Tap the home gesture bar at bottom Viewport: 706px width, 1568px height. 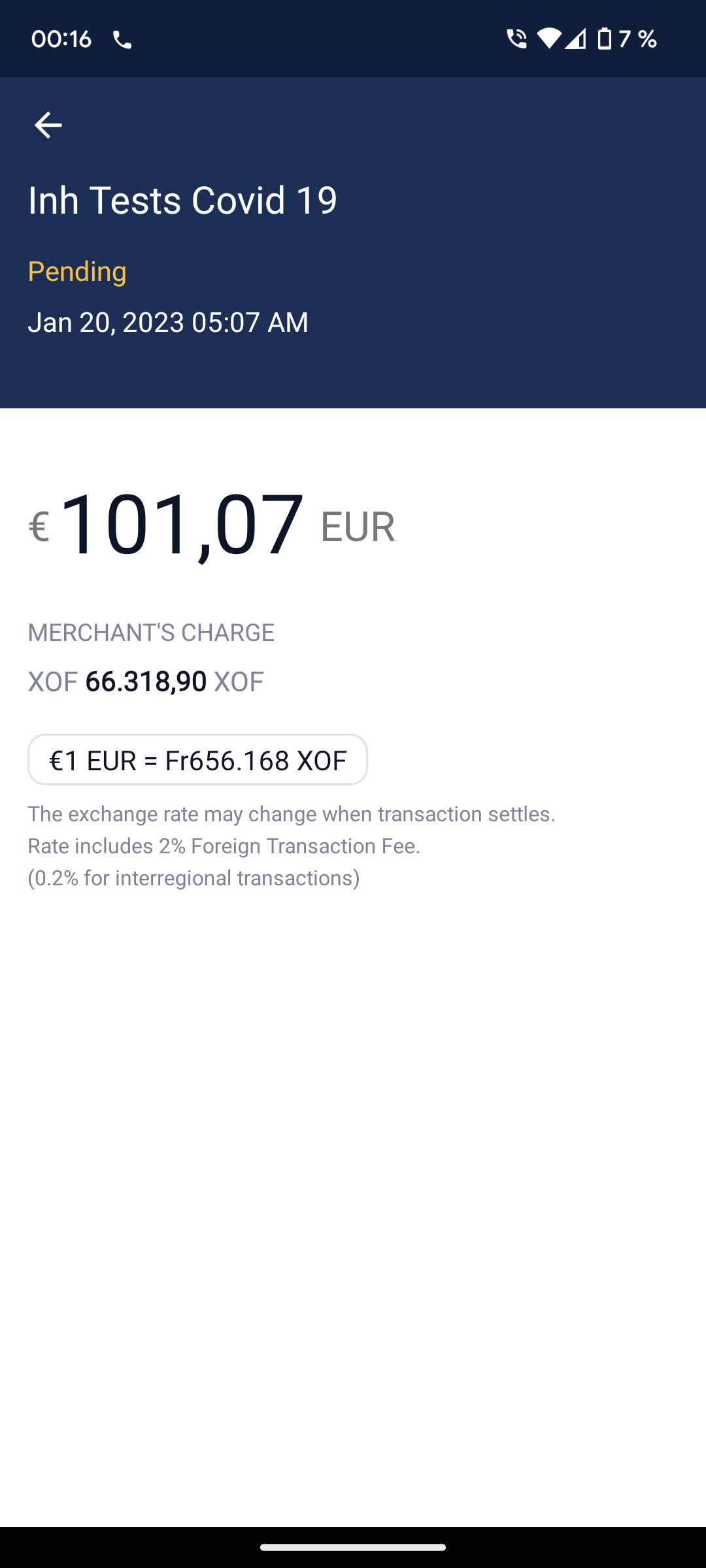pyautogui.click(x=353, y=1547)
